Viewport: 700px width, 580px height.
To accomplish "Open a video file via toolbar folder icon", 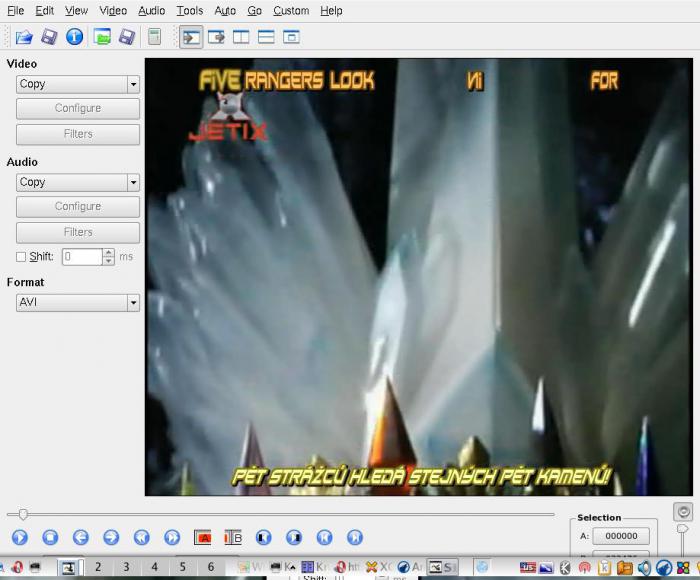I will [24, 37].
